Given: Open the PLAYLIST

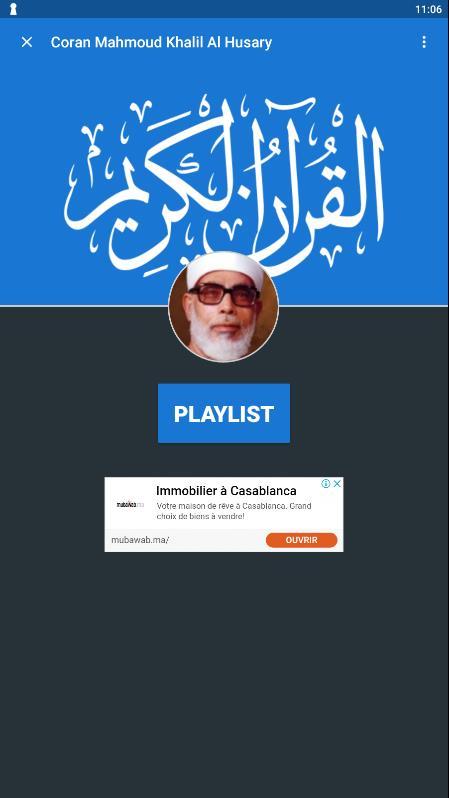Looking at the screenshot, I should pos(224,413).
